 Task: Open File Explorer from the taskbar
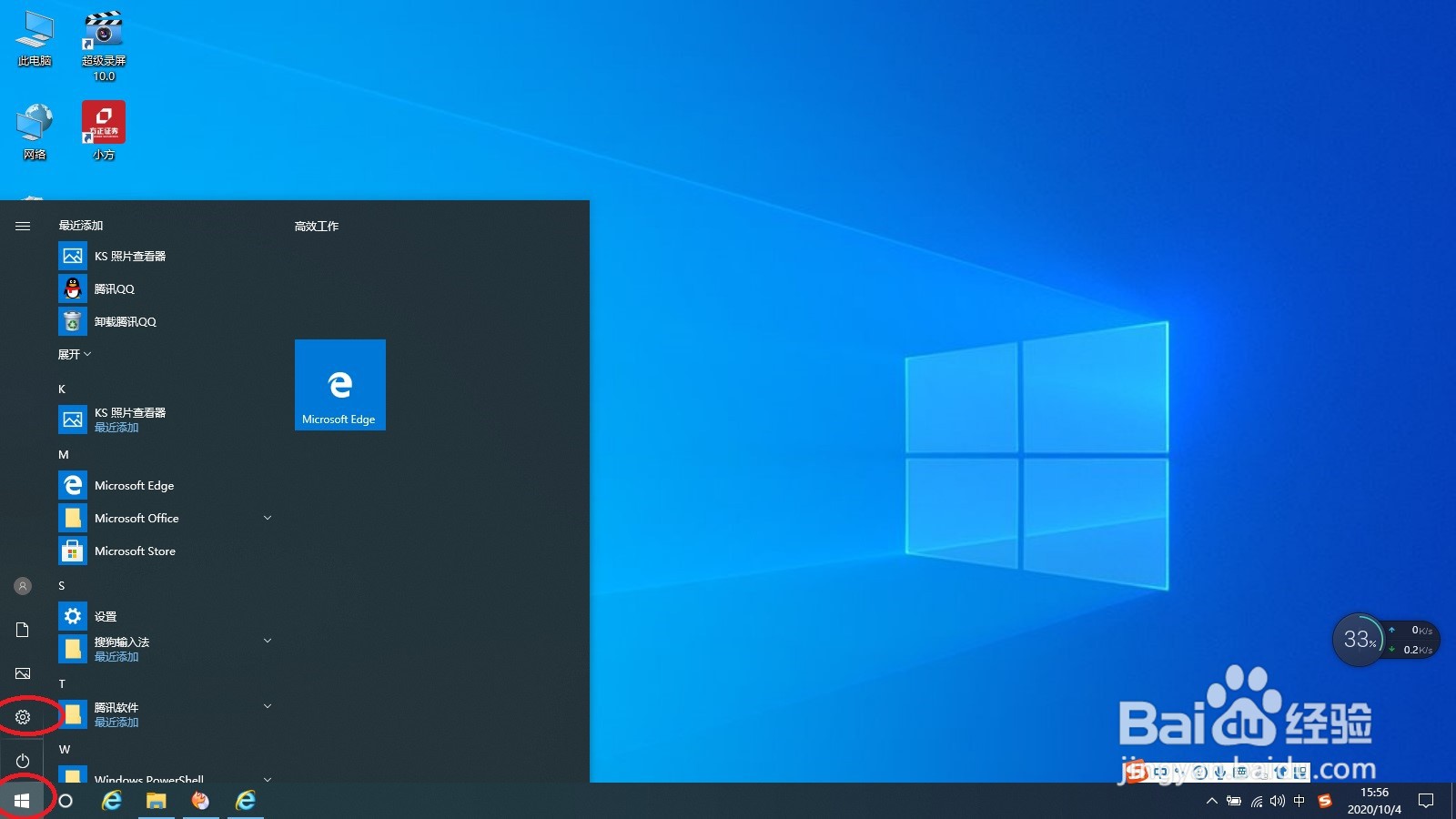155,801
